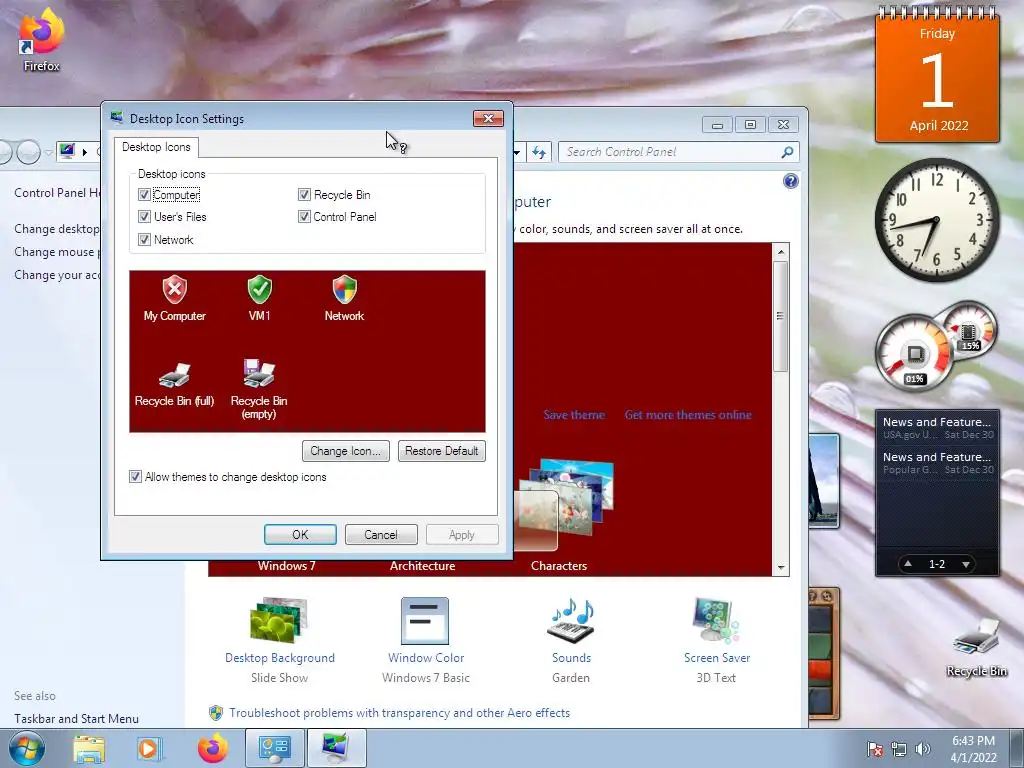Open second News and Feature headline Popular
Screen dimensions: 1024x768
938,462
